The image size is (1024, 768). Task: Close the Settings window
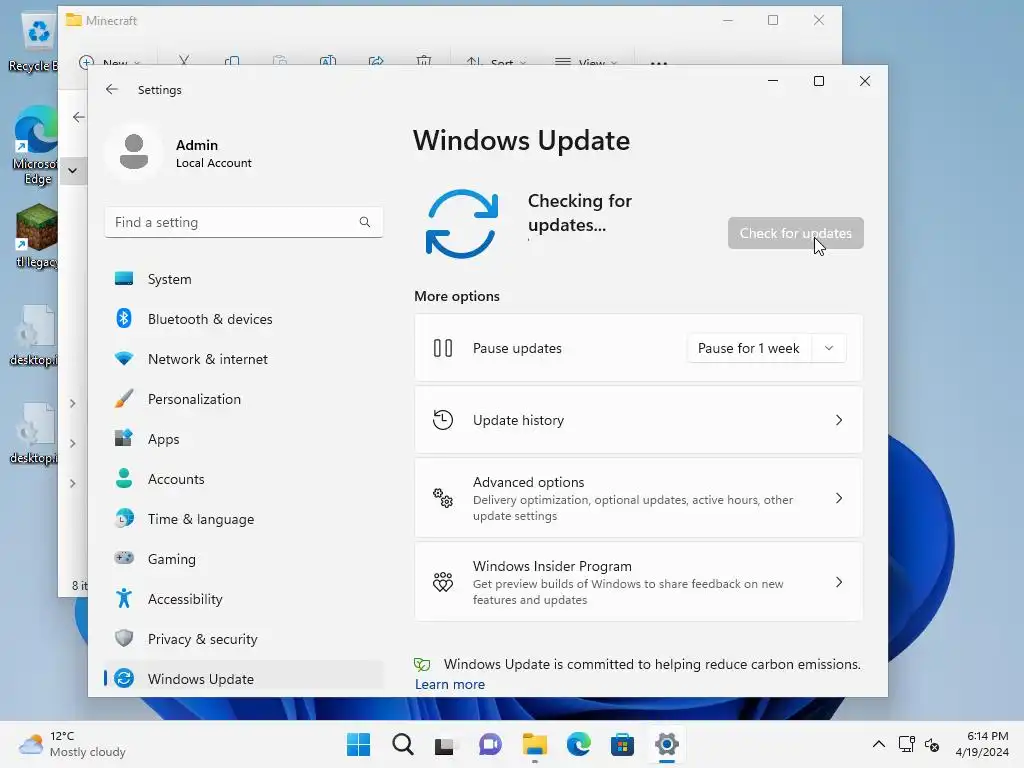865,81
